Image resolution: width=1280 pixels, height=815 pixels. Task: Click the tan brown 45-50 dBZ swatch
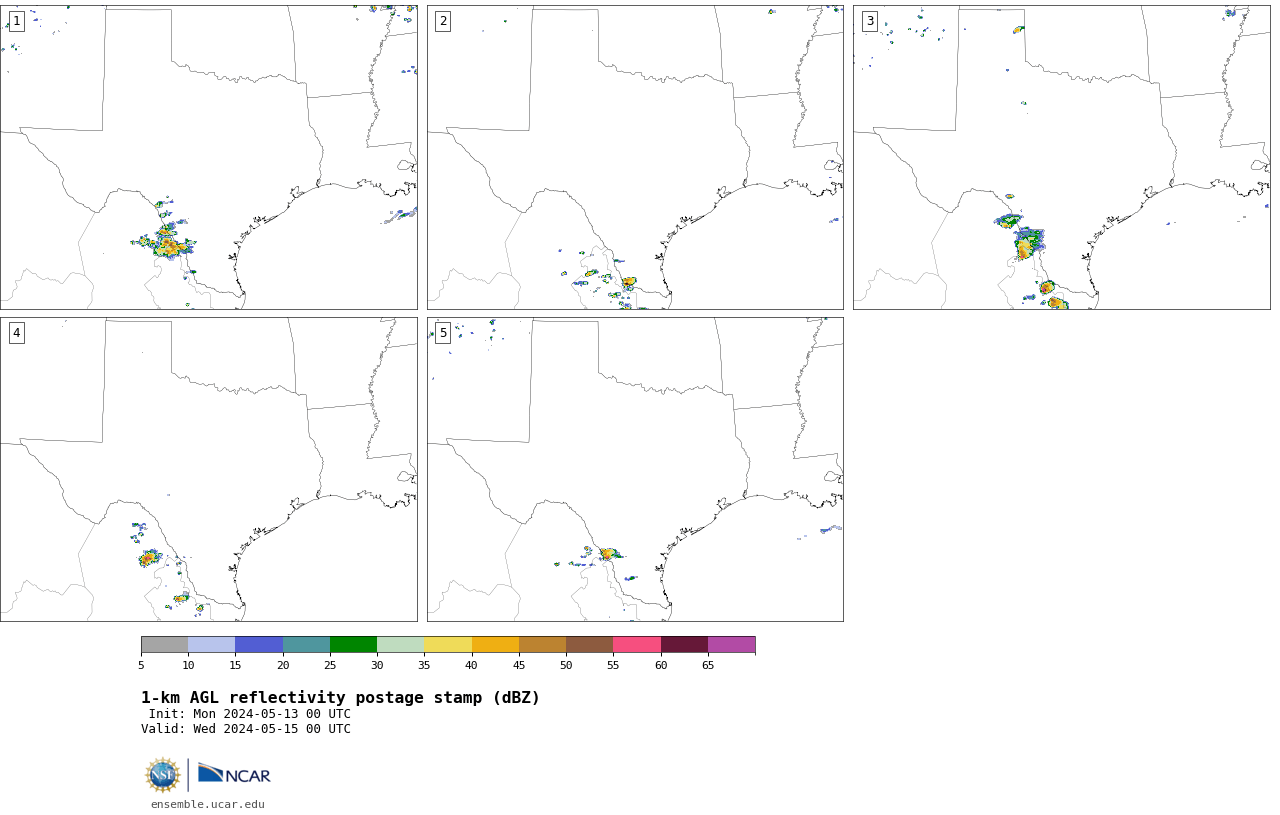[542, 644]
